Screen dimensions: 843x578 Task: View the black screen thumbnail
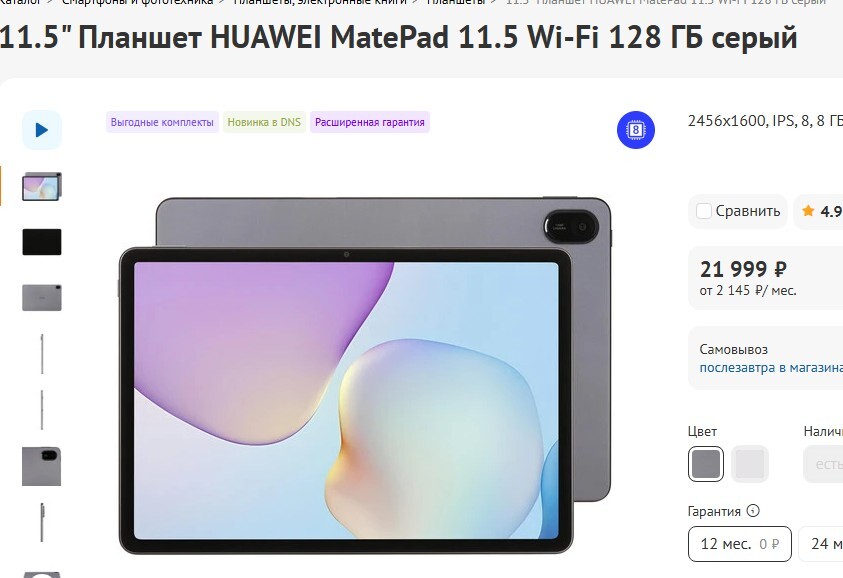pyautogui.click(x=42, y=242)
